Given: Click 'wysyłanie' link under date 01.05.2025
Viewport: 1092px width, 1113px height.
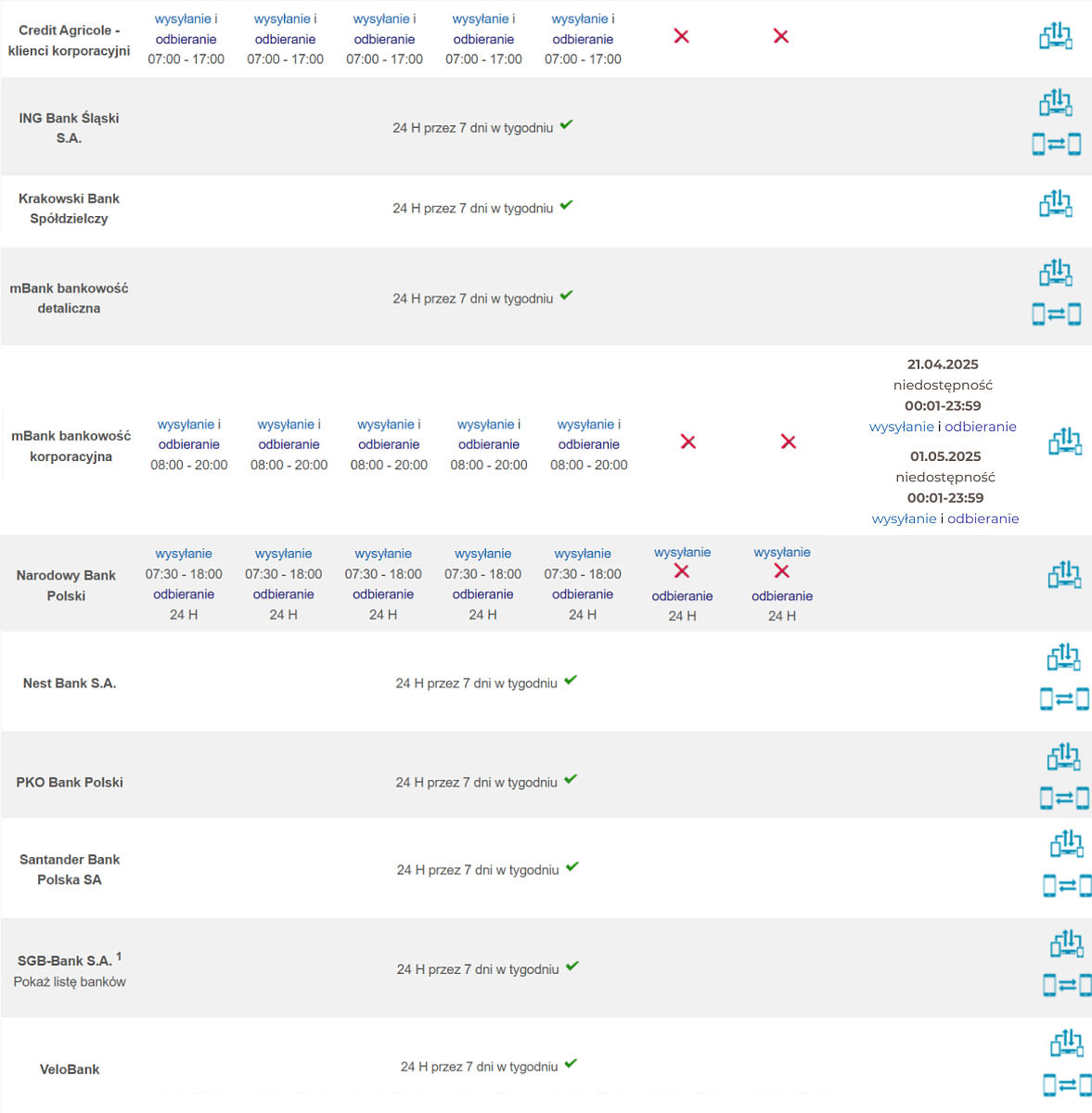Looking at the screenshot, I should (905, 518).
